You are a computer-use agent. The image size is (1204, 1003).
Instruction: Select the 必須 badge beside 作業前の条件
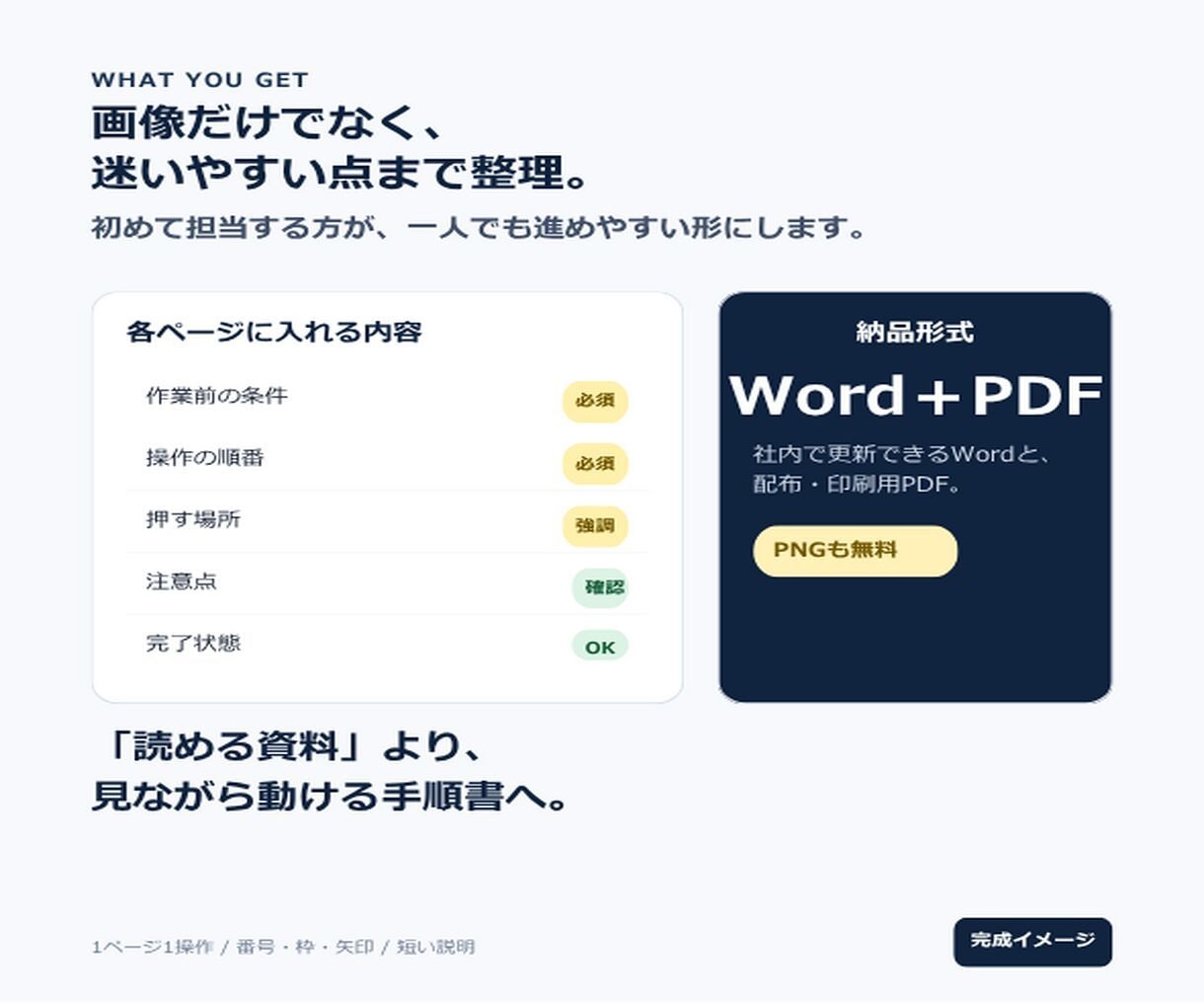pyautogui.click(x=595, y=401)
